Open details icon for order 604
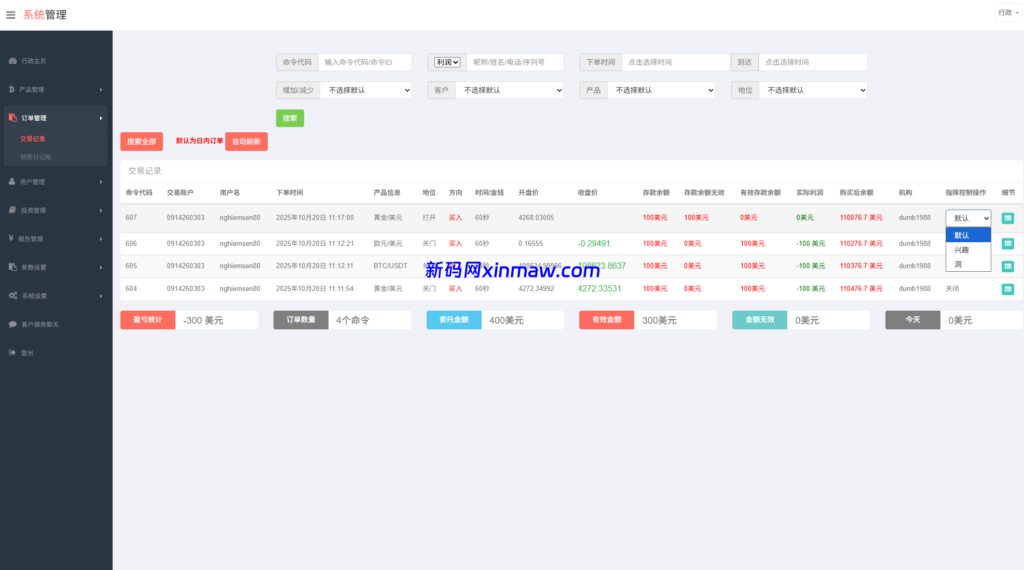The height and width of the screenshot is (570, 1024). (1008, 289)
